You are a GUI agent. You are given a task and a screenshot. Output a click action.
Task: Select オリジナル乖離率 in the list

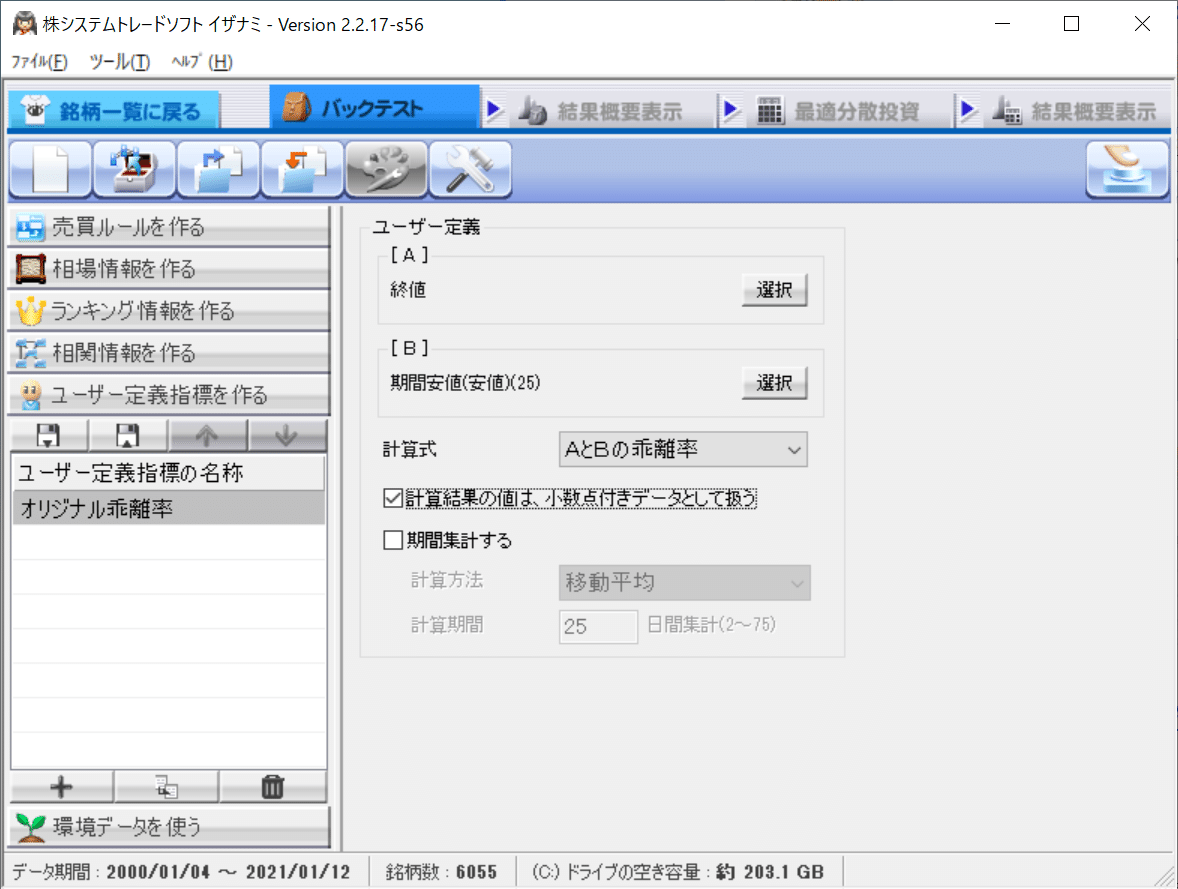coord(168,509)
